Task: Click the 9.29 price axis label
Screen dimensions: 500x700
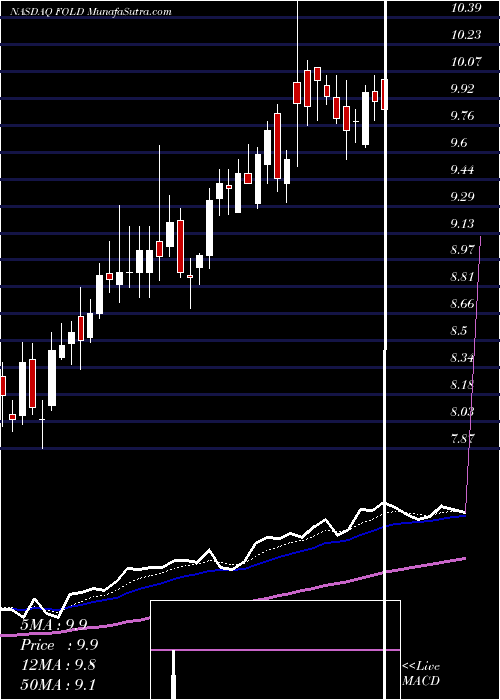Action: (464, 196)
